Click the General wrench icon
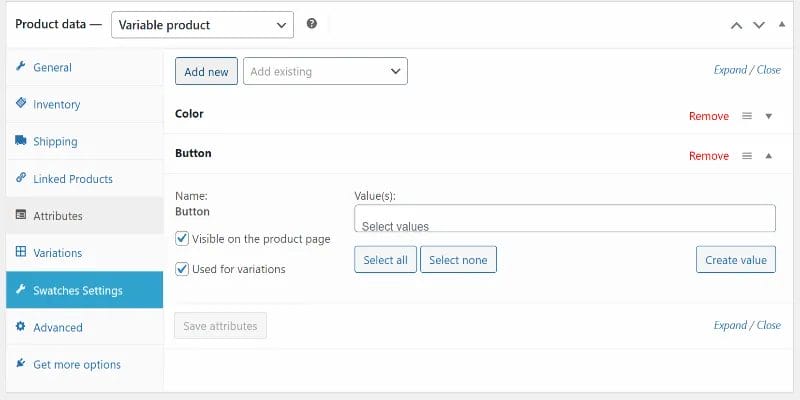800x400 pixels. 21,67
